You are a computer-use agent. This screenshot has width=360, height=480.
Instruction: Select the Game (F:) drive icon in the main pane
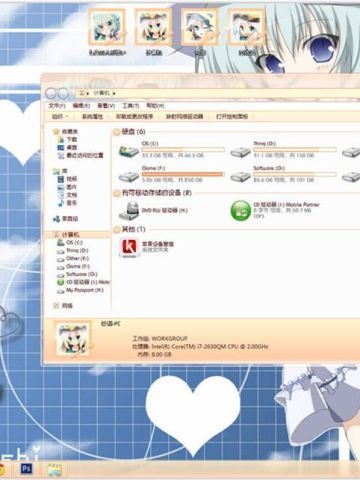(x=129, y=176)
